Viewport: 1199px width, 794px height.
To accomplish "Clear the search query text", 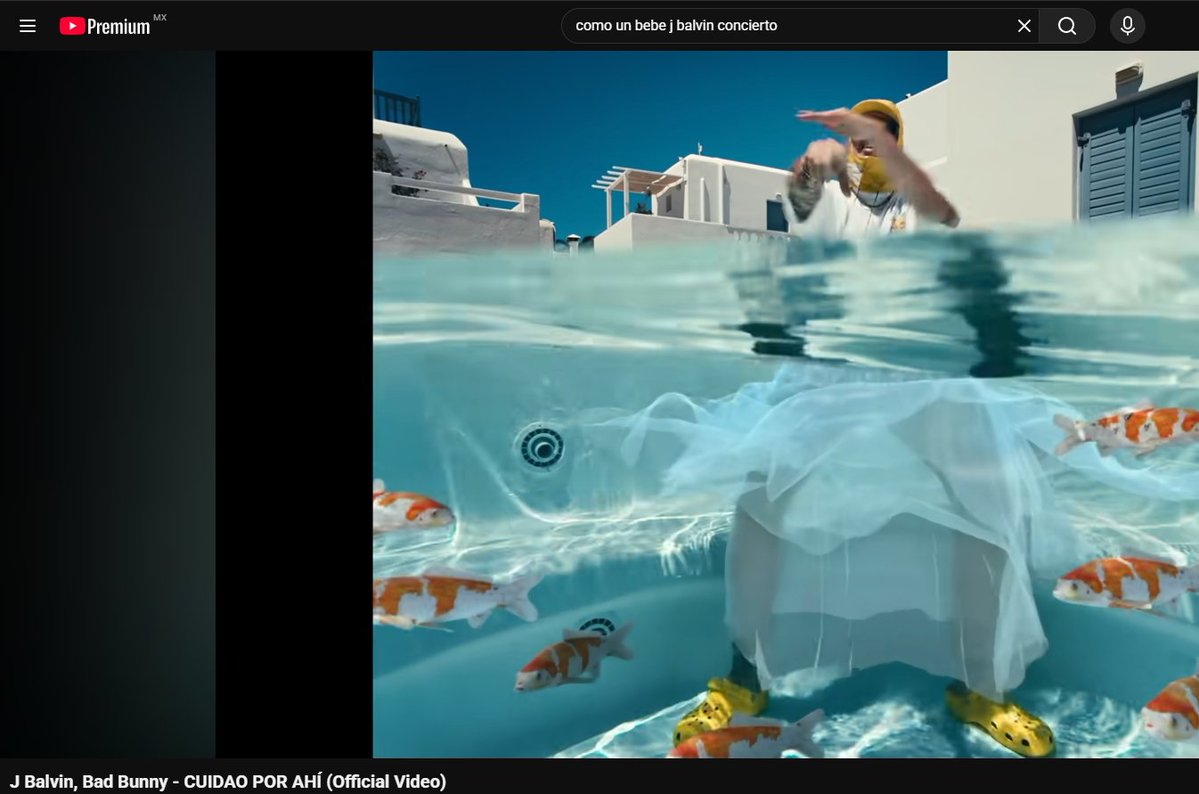I will (1024, 26).
